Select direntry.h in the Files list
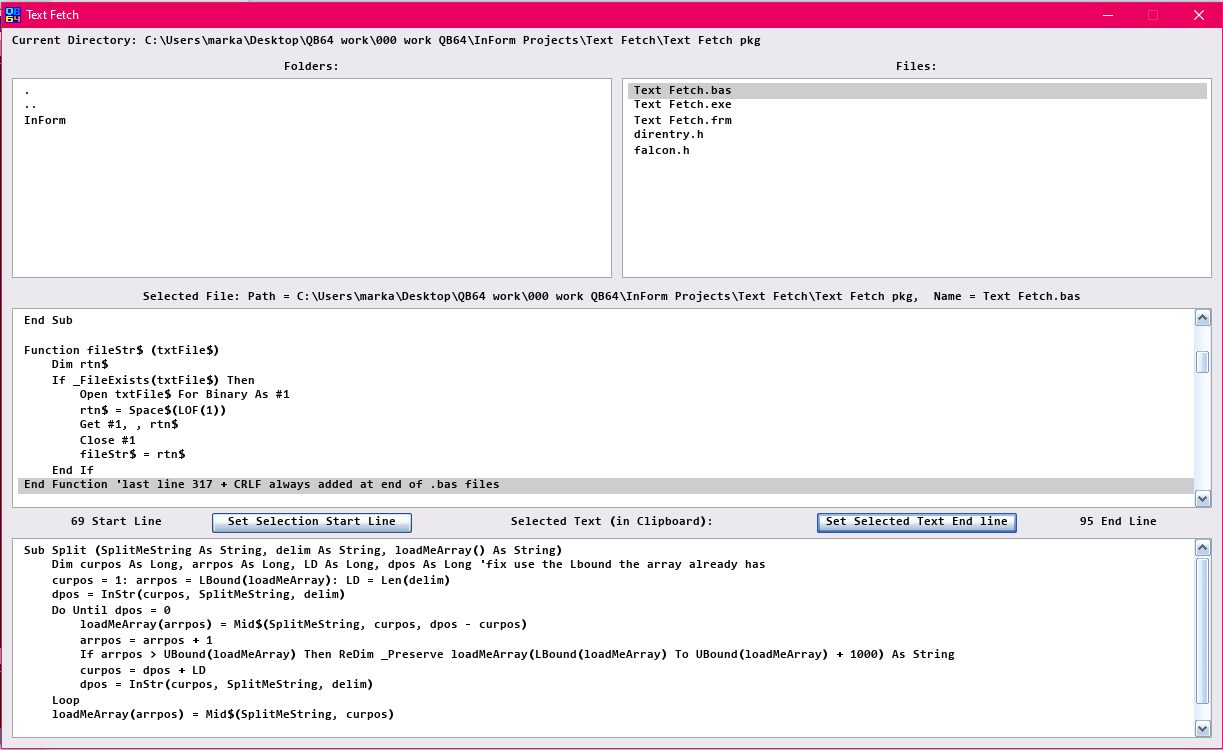This screenshot has width=1223, height=750. click(668, 135)
